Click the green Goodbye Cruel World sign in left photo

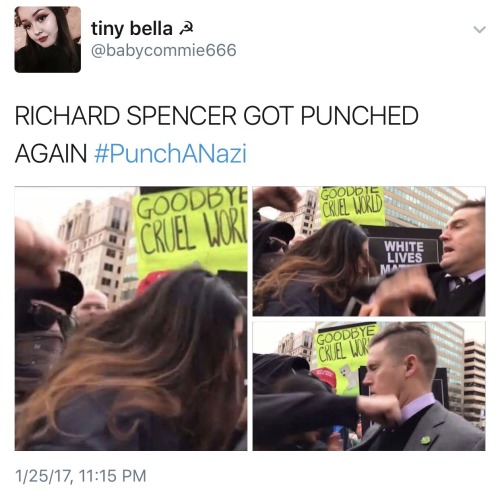(x=191, y=230)
